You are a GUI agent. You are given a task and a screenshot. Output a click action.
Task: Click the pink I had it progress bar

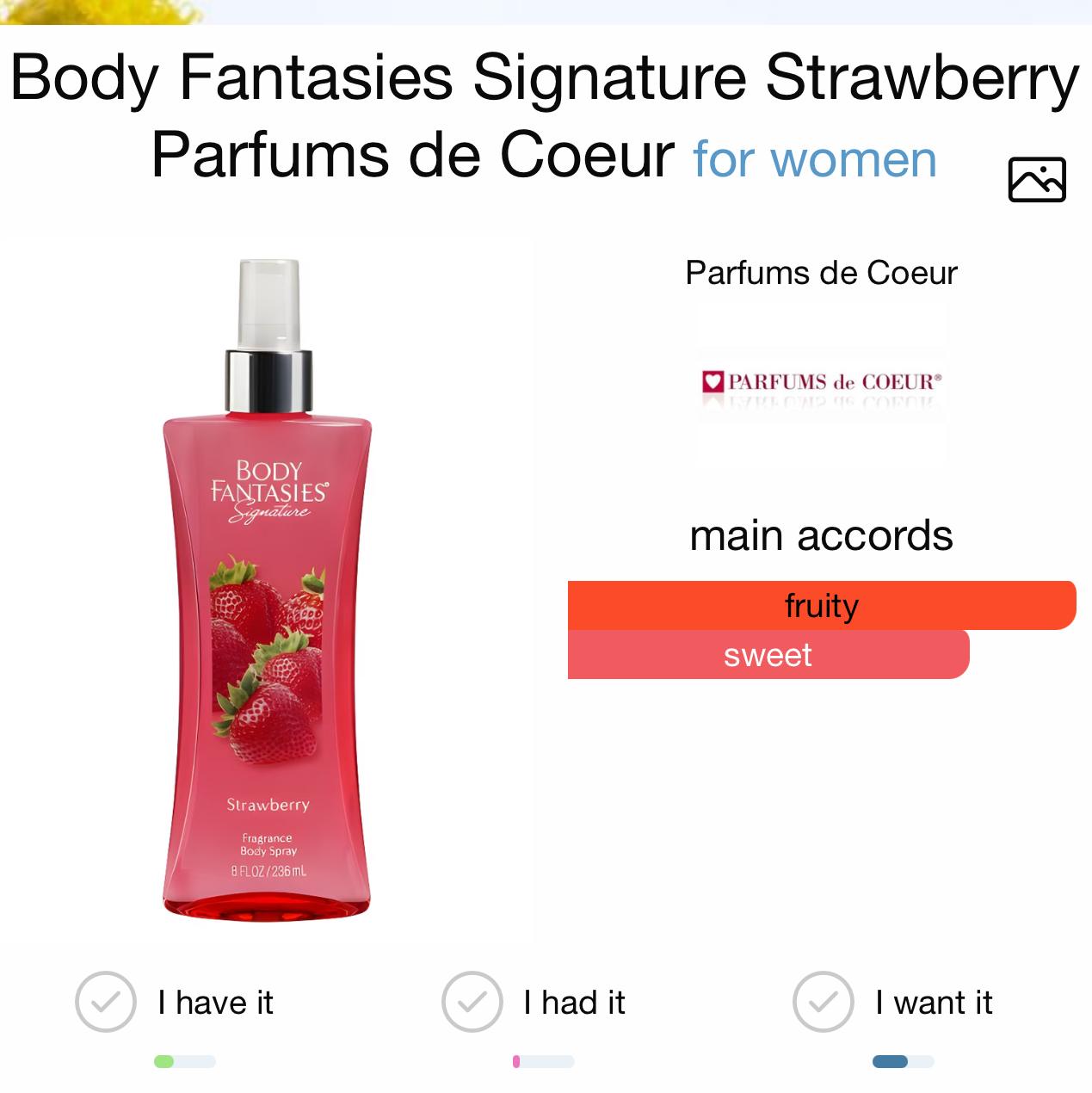(544, 1061)
